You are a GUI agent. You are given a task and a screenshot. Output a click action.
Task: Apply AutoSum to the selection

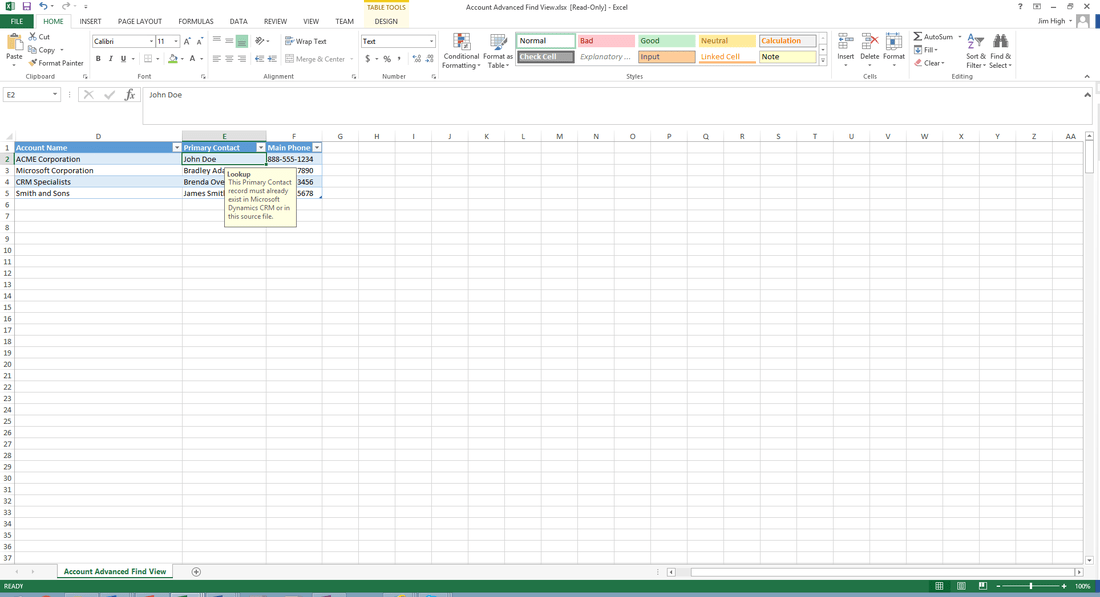click(936, 36)
